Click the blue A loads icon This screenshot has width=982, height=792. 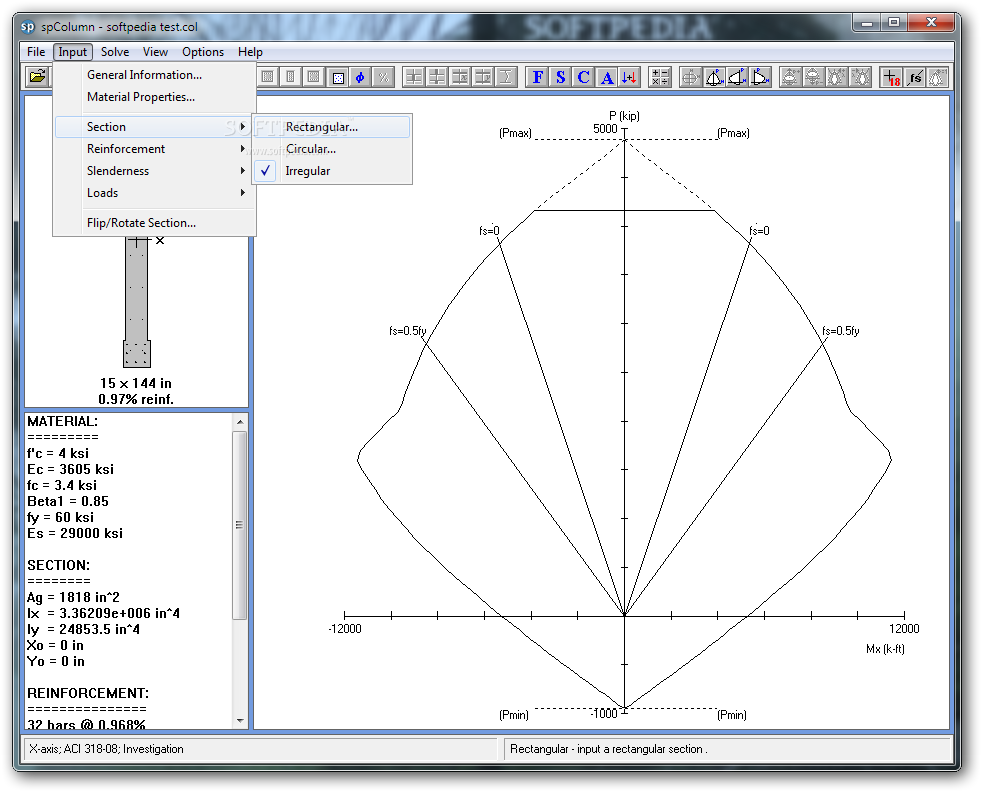(607, 77)
